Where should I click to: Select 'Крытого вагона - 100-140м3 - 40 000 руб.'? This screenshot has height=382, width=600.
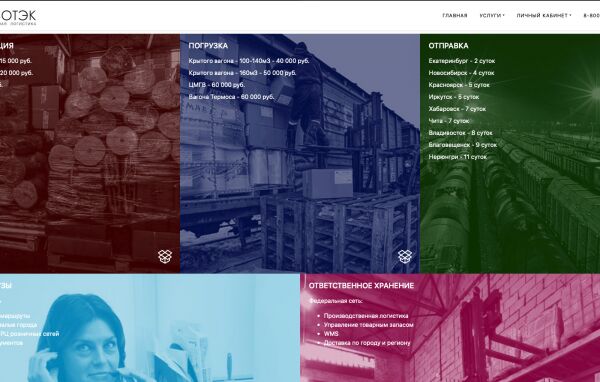[x=249, y=61]
